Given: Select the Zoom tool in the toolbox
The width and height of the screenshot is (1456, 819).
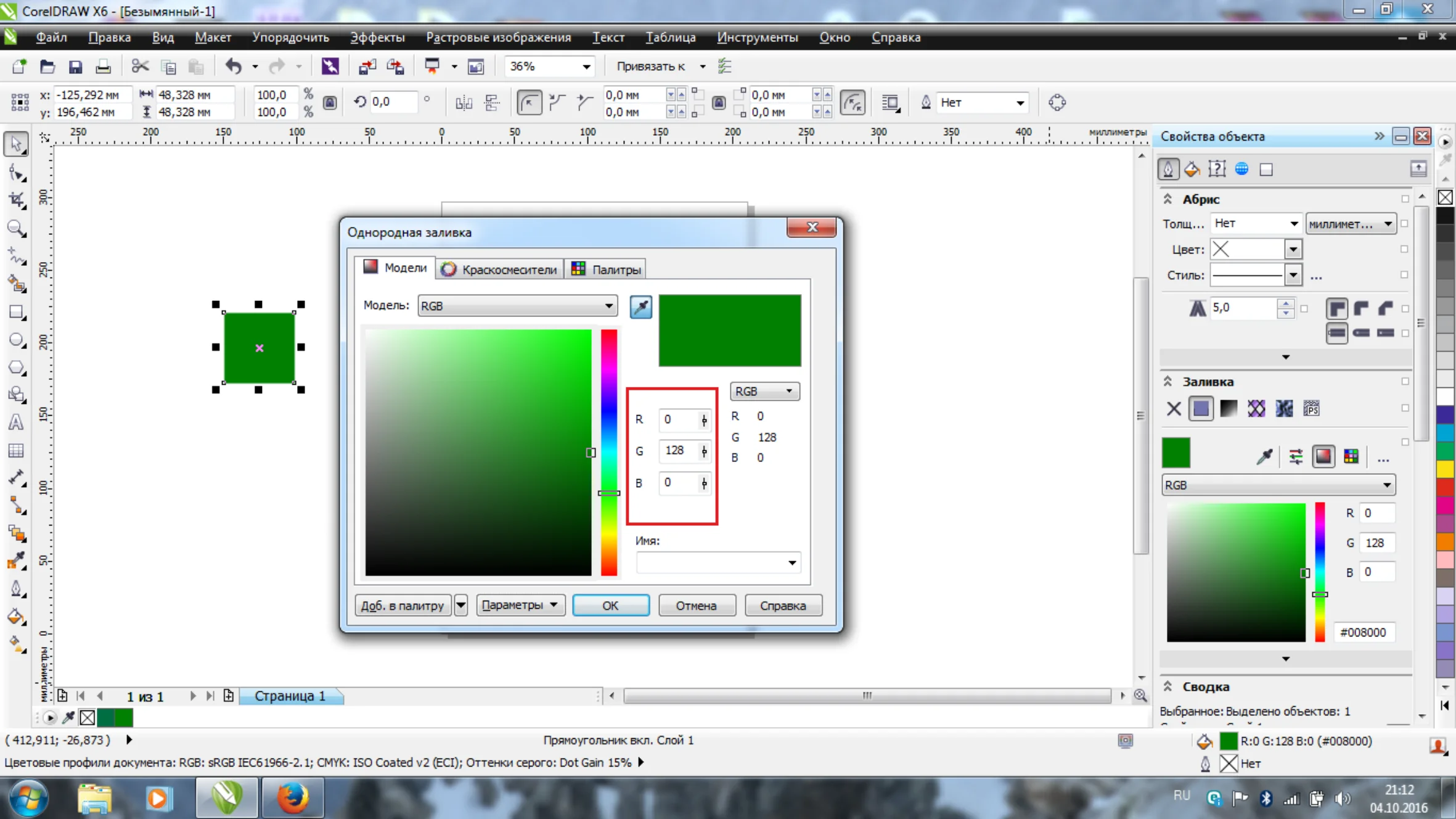Looking at the screenshot, I should click(x=17, y=228).
